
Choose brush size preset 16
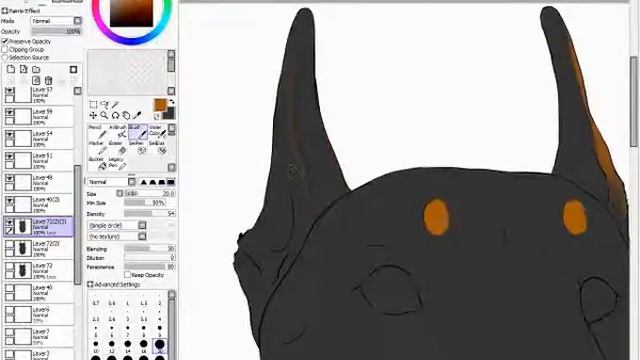pyautogui.click(x=144, y=347)
